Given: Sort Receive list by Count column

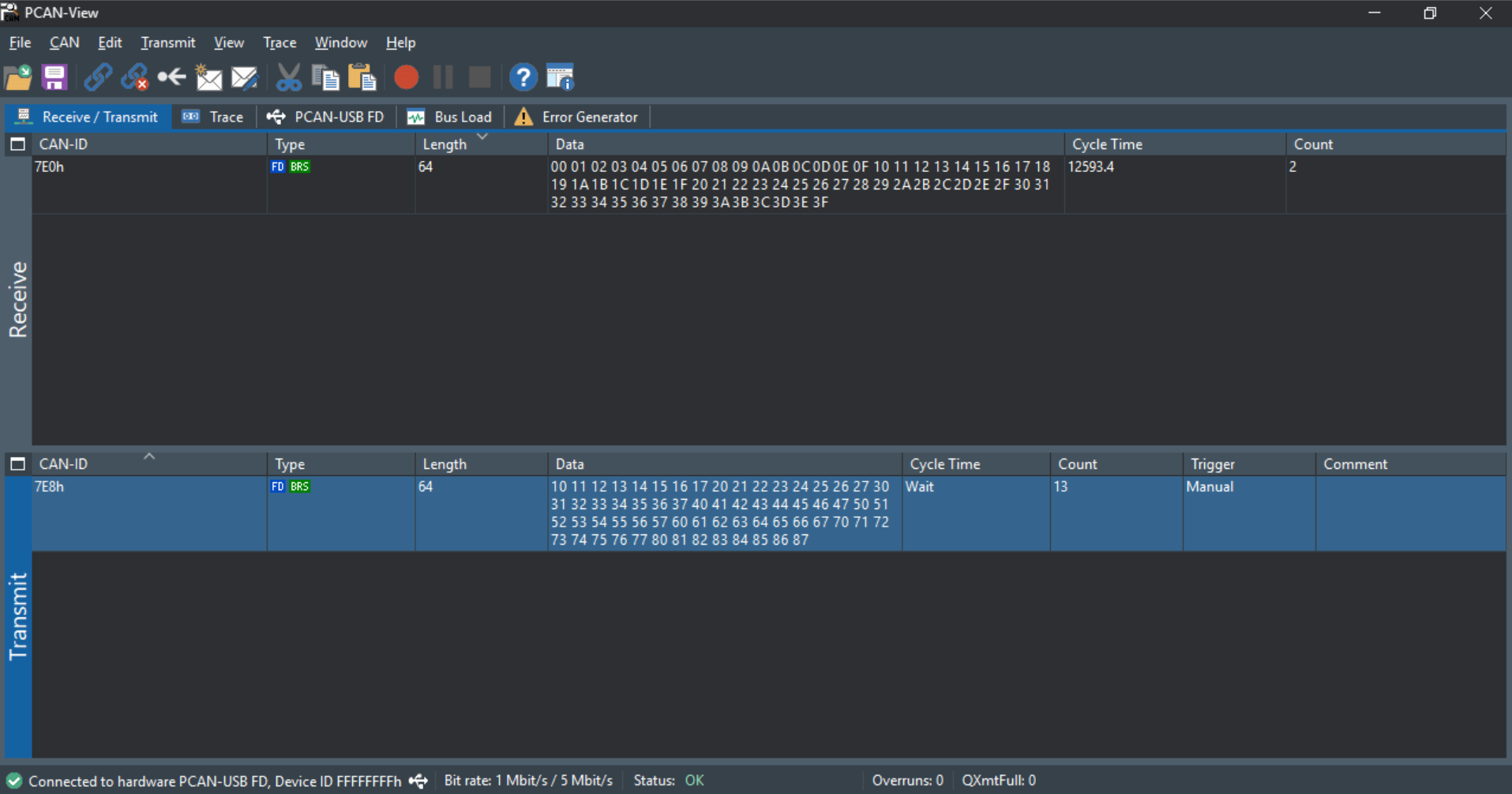Looking at the screenshot, I should (x=1396, y=144).
